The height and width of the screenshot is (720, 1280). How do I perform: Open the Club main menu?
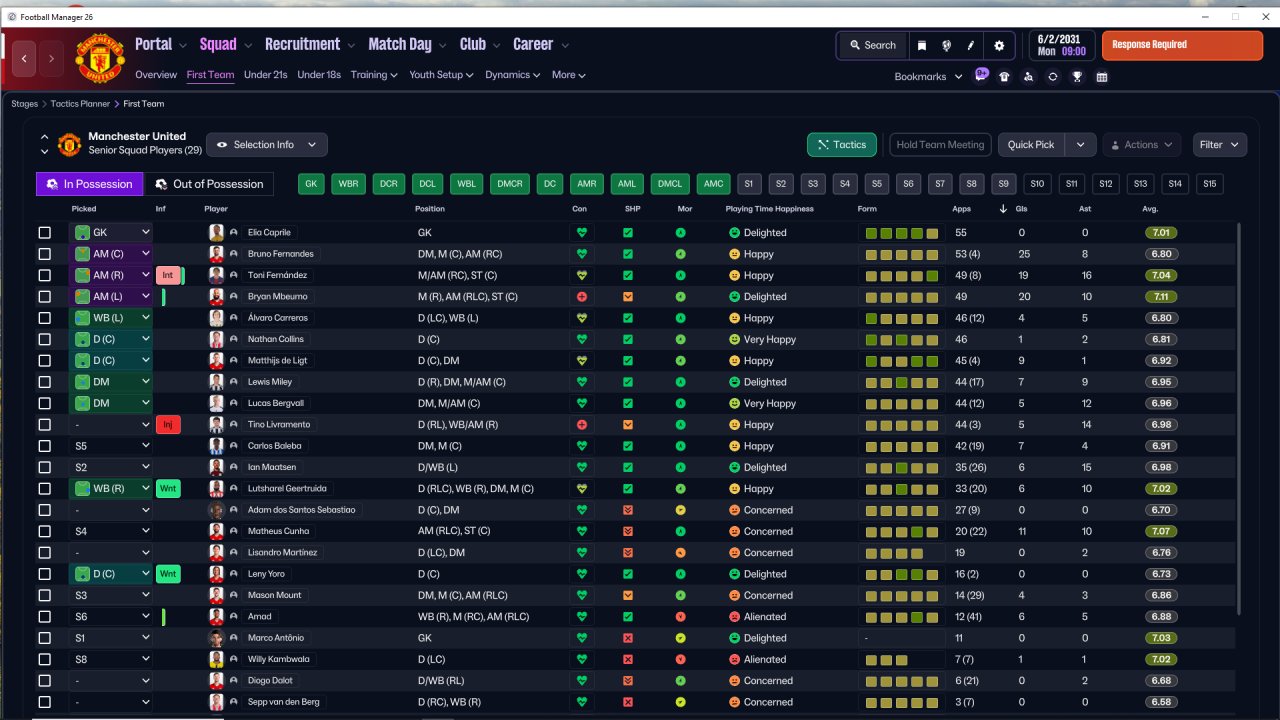coord(479,45)
